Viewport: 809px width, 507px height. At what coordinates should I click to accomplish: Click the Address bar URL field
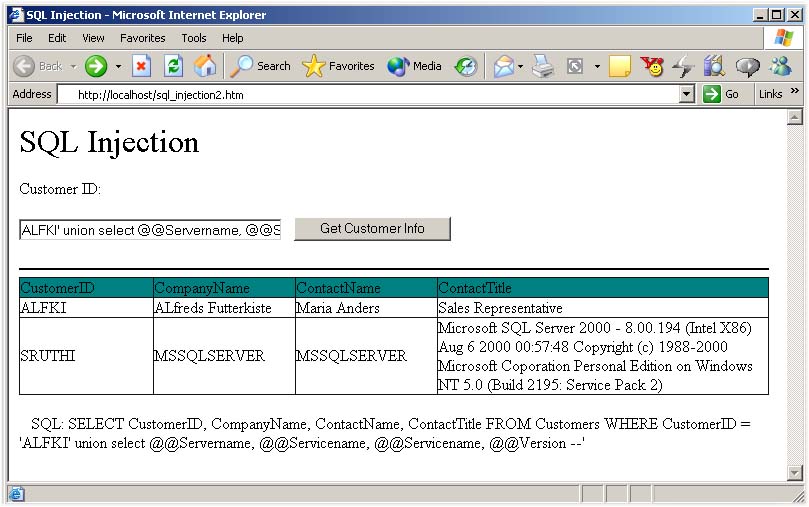[x=368, y=94]
